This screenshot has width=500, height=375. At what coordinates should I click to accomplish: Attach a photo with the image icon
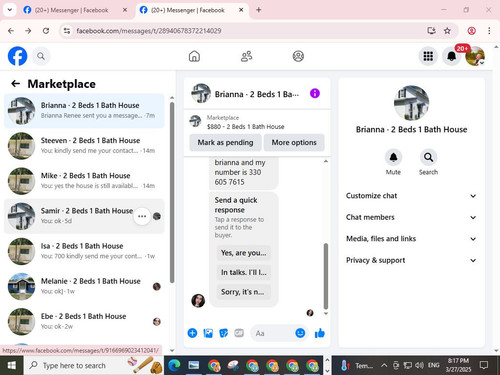coord(208,333)
